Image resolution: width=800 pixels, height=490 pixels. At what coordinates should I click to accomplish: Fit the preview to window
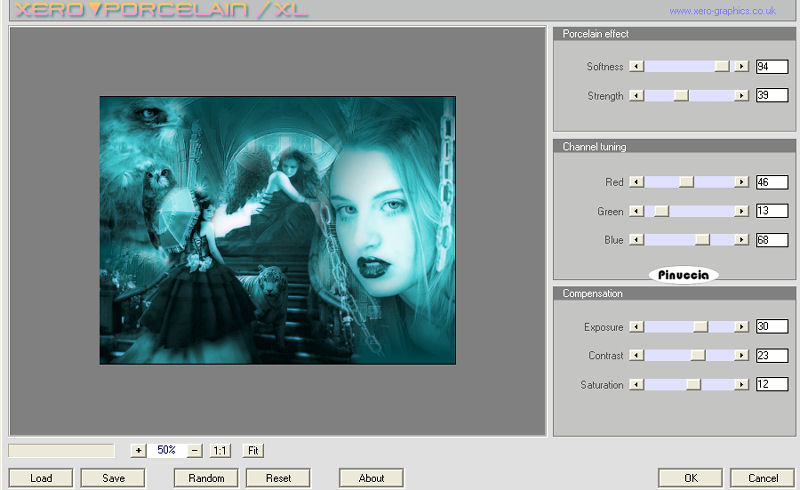(x=253, y=450)
